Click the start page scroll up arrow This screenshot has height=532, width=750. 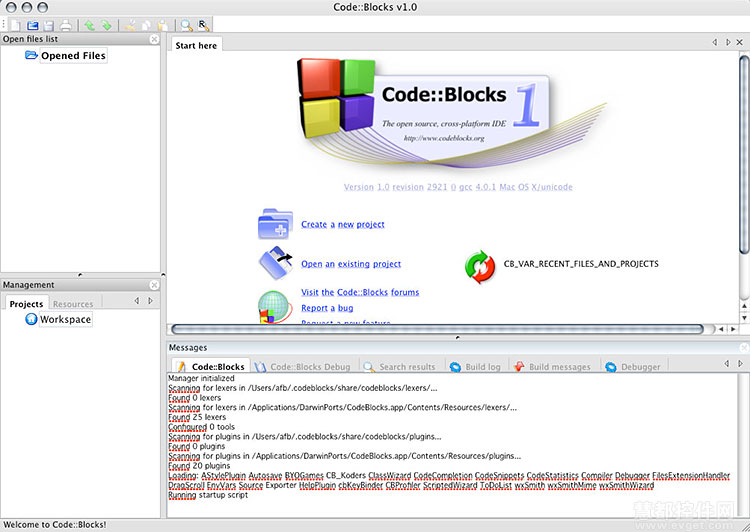744,306
